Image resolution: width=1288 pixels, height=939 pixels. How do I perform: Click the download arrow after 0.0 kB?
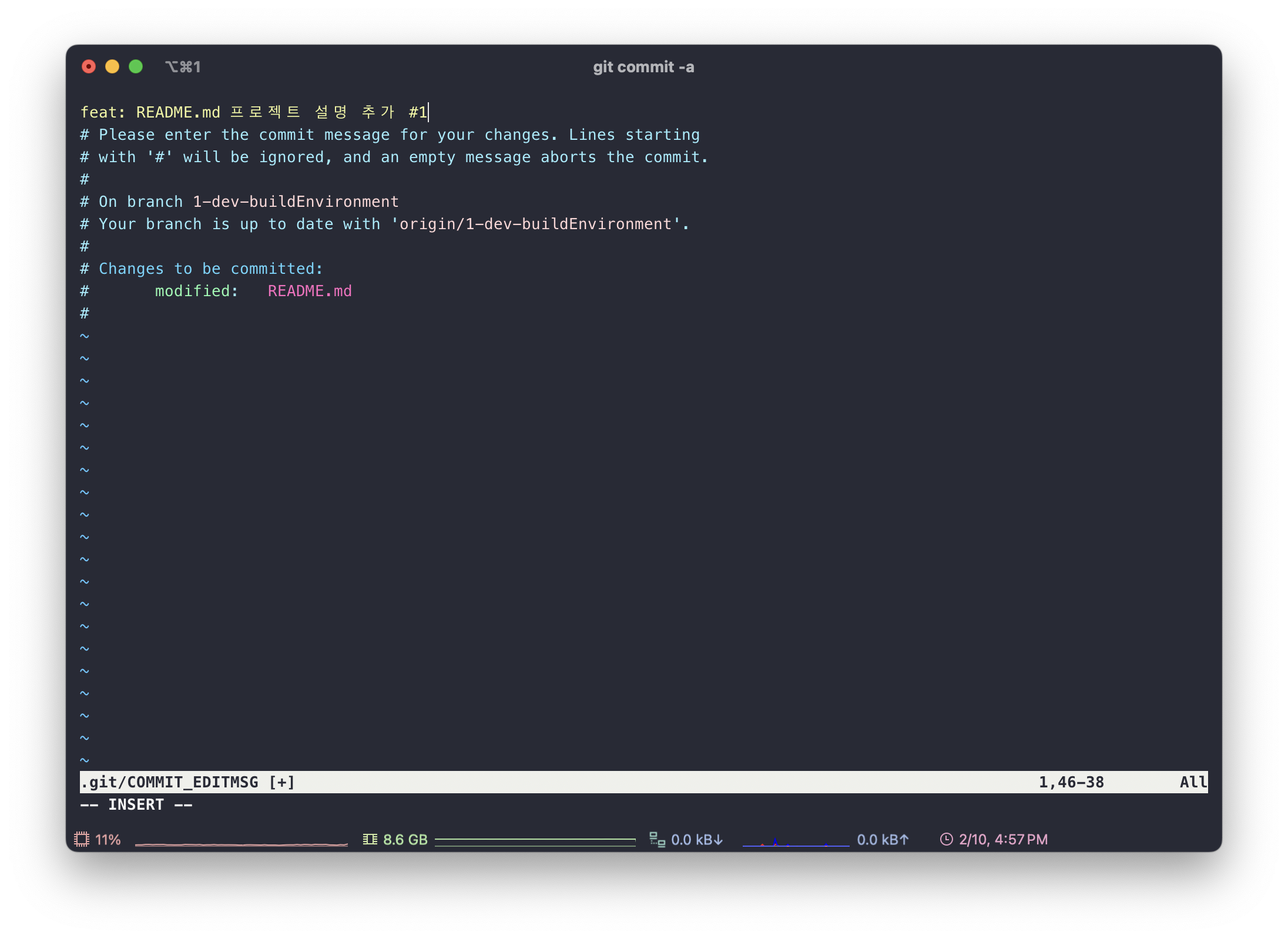[x=718, y=840]
